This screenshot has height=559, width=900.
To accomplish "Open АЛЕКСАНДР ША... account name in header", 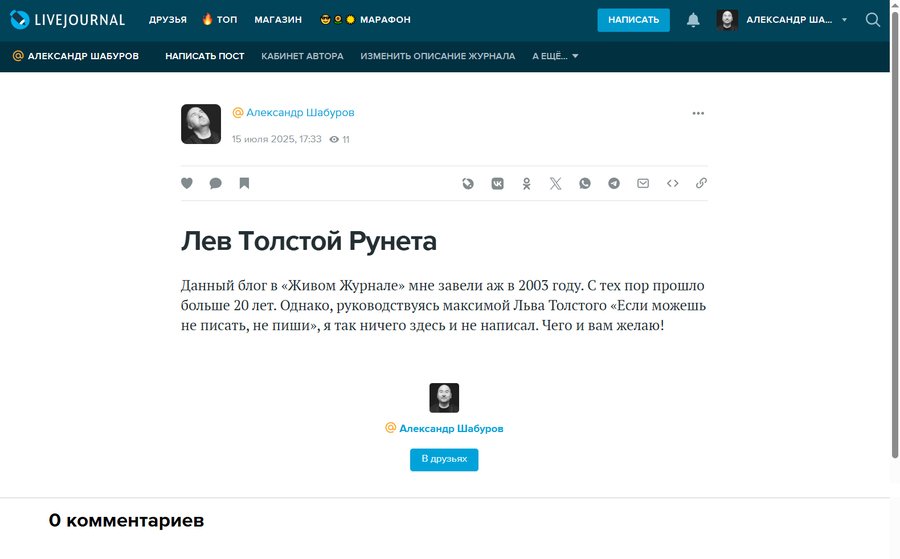I will (789, 20).
